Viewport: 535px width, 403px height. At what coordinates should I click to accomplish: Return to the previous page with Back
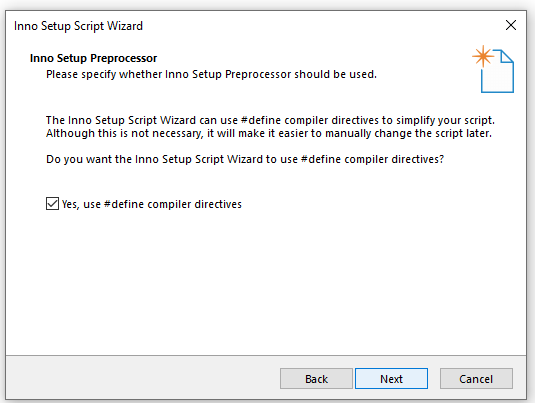click(316, 379)
